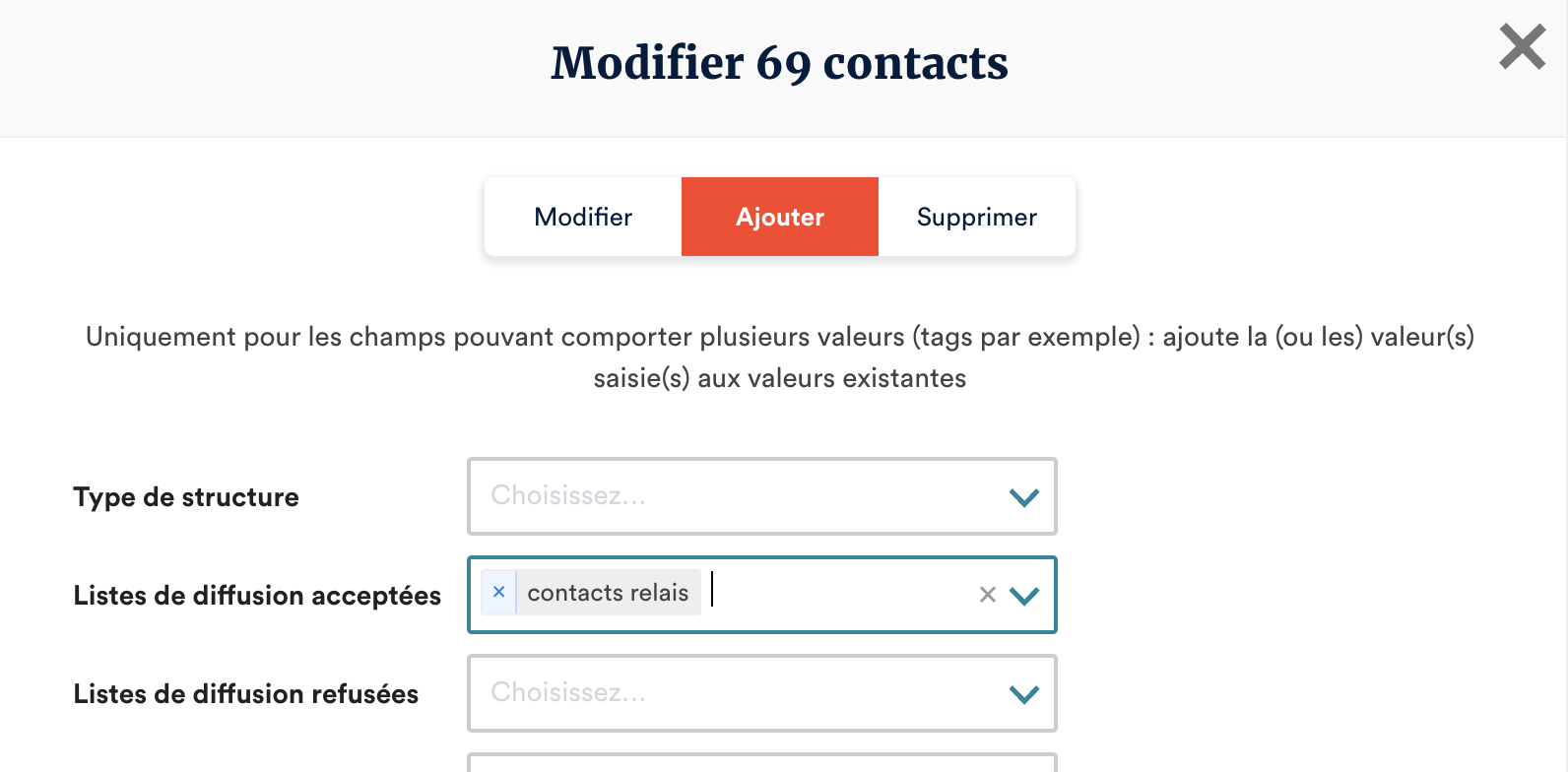This screenshot has width=1568, height=772.
Task: Click the Type de structure label
Action: click(186, 497)
